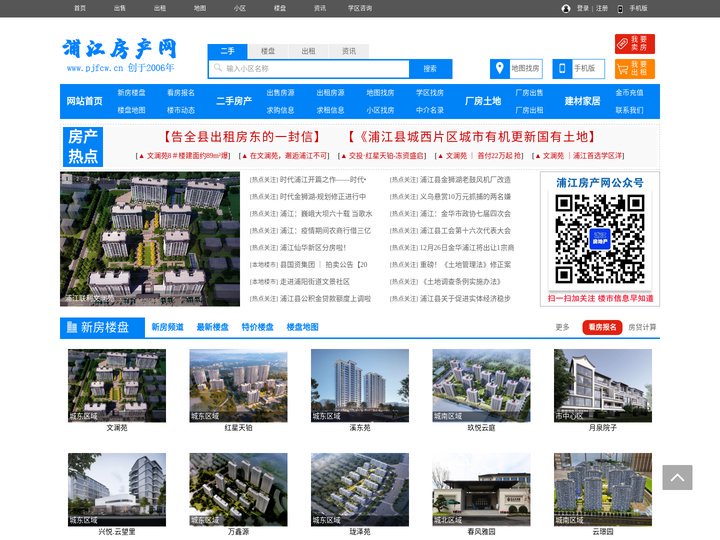Open headline 告全县出租房东的一封信
The image size is (720, 540).
[242, 136]
